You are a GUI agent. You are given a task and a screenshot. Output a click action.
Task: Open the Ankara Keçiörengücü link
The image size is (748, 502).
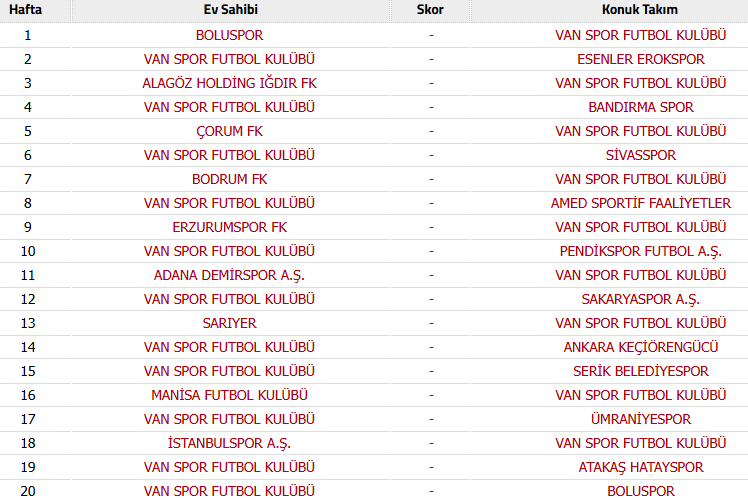[x=640, y=347]
